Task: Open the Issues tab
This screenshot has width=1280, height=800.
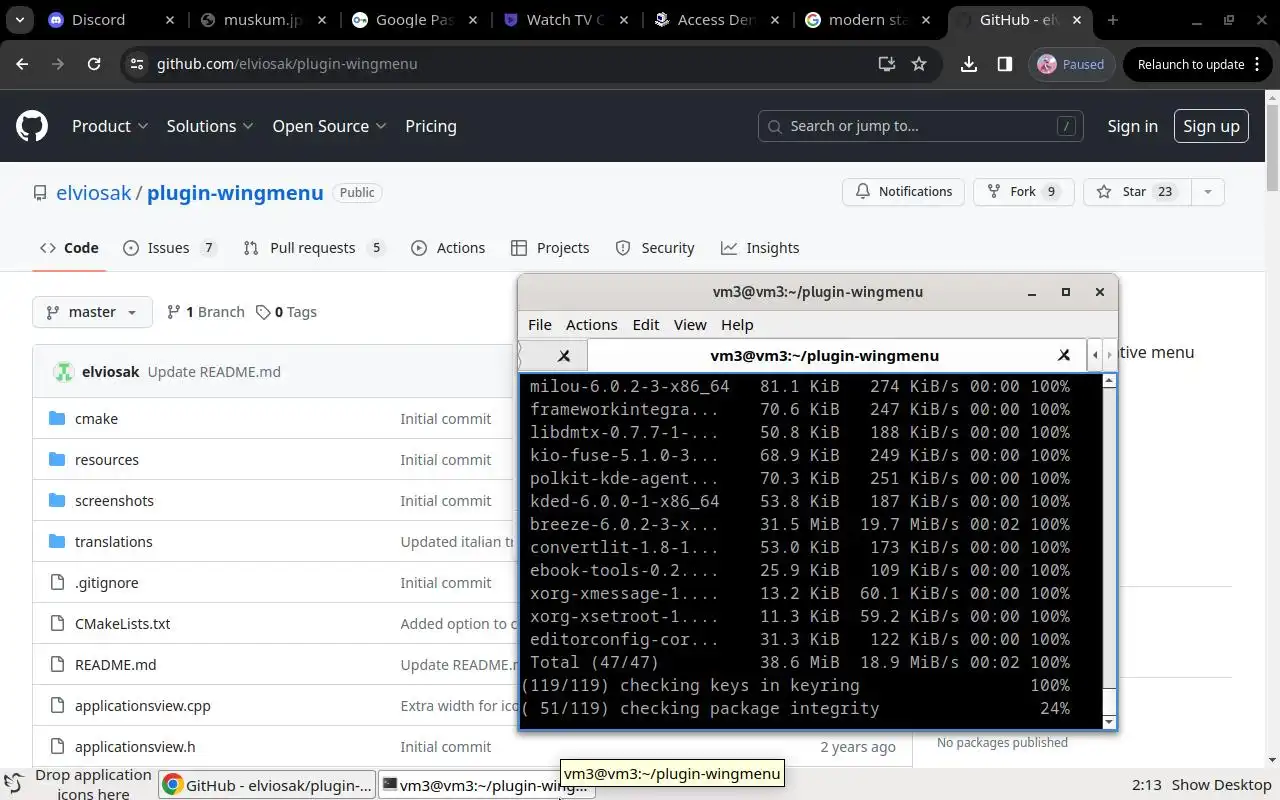Action: (x=170, y=248)
